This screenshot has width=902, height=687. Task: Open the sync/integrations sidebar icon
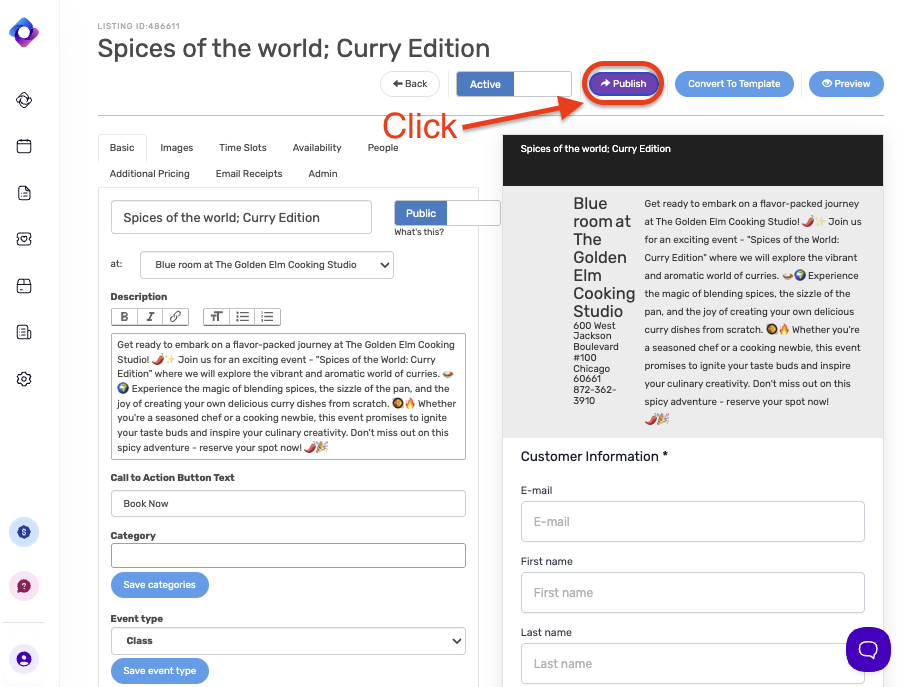point(24,100)
